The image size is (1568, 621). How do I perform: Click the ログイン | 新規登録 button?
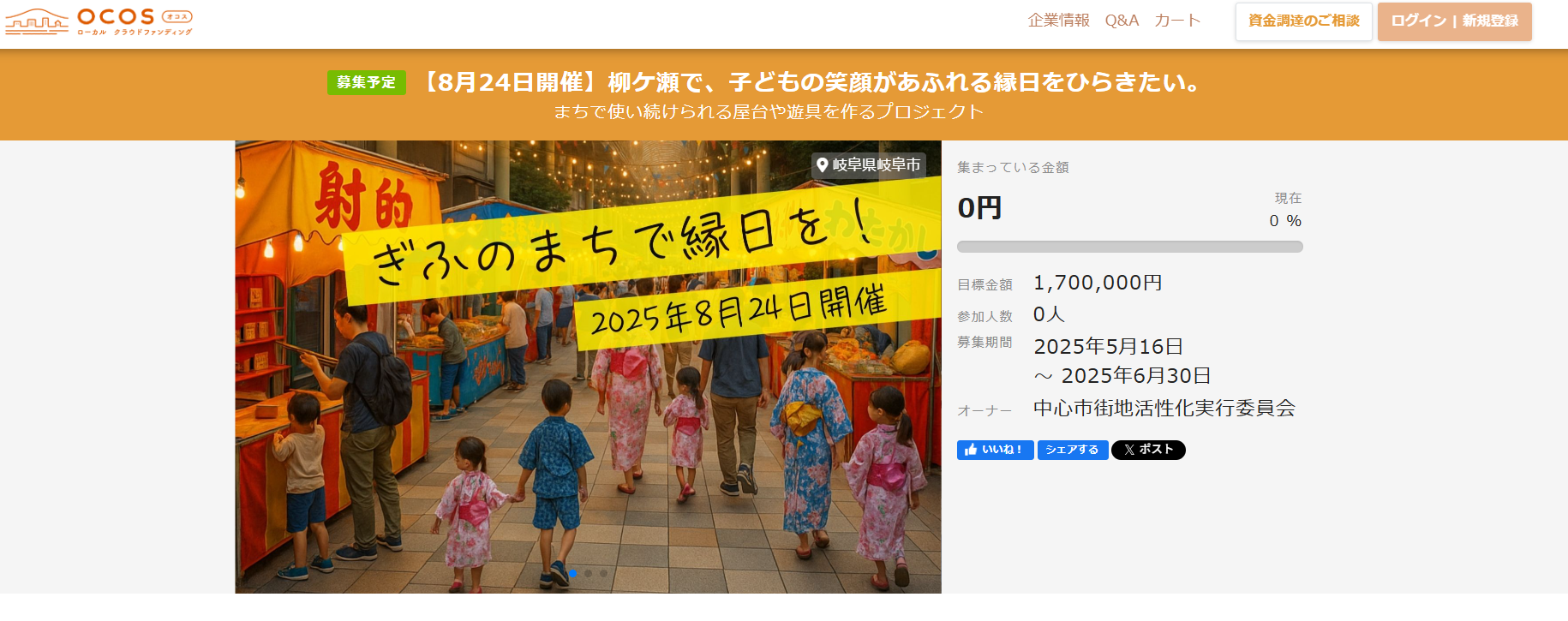(x=1455, y=21)
